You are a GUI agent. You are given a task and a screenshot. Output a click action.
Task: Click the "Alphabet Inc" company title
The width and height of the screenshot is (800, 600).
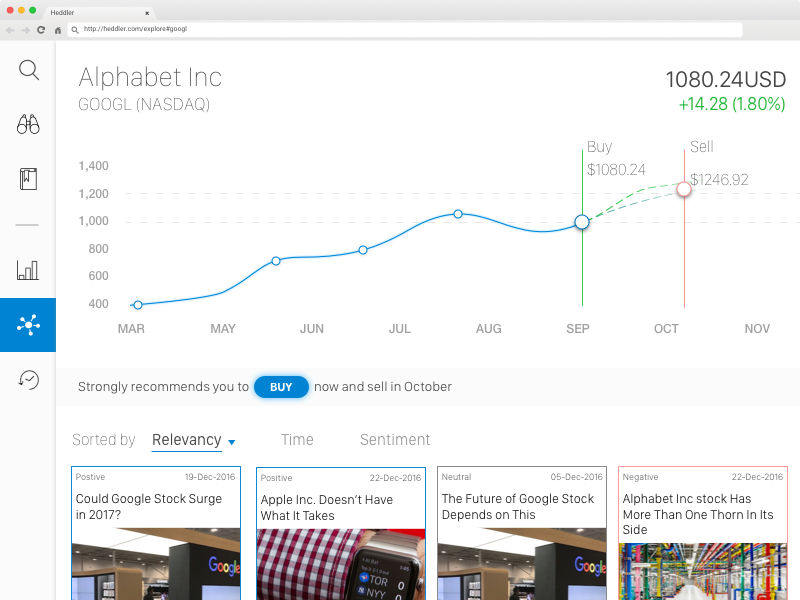[x=150, y=78]
